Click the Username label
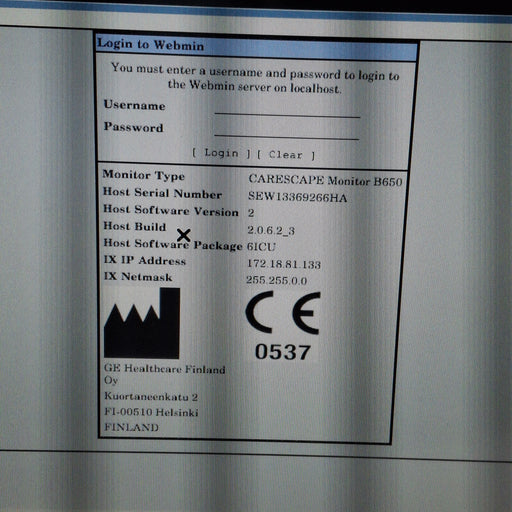This screenshot has width=512, height=512. [x=134, y=105]
